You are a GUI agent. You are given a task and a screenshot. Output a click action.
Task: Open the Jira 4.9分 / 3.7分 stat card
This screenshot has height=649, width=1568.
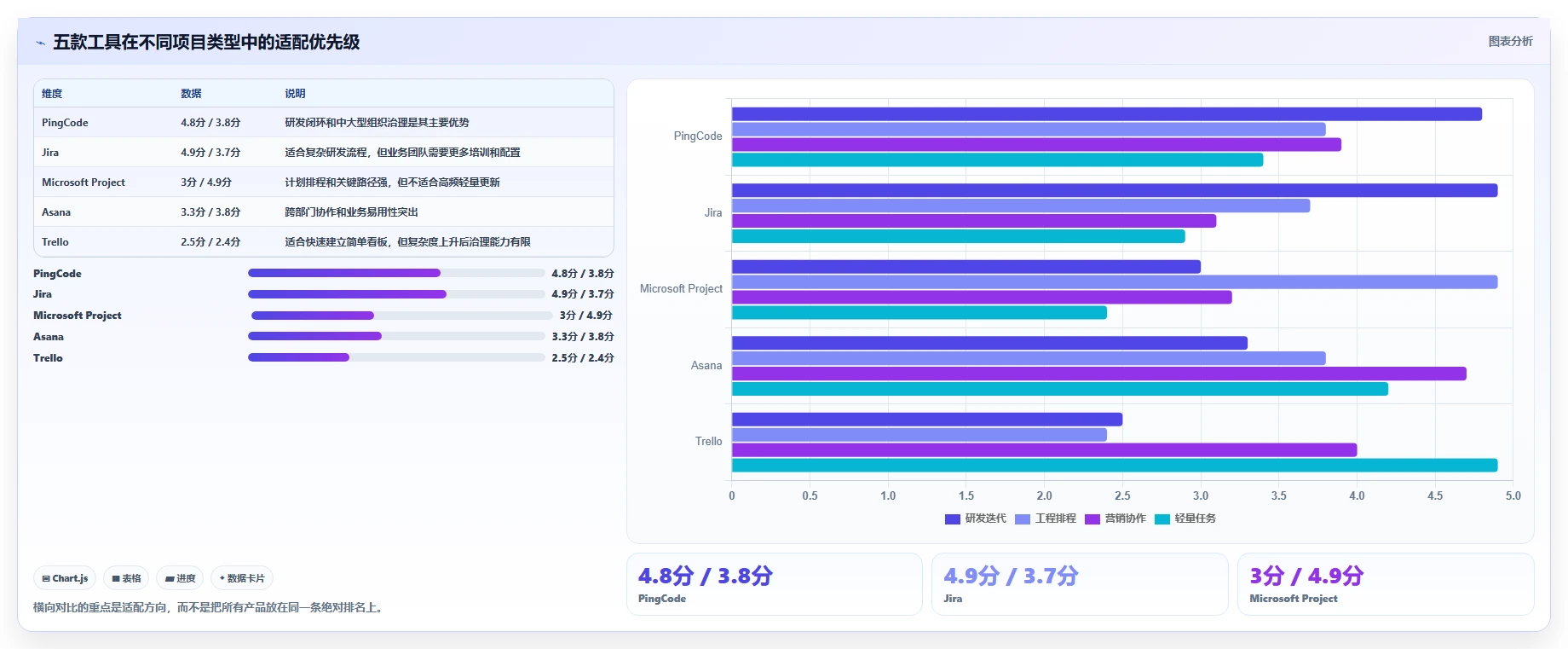[x=1080, y=584]
